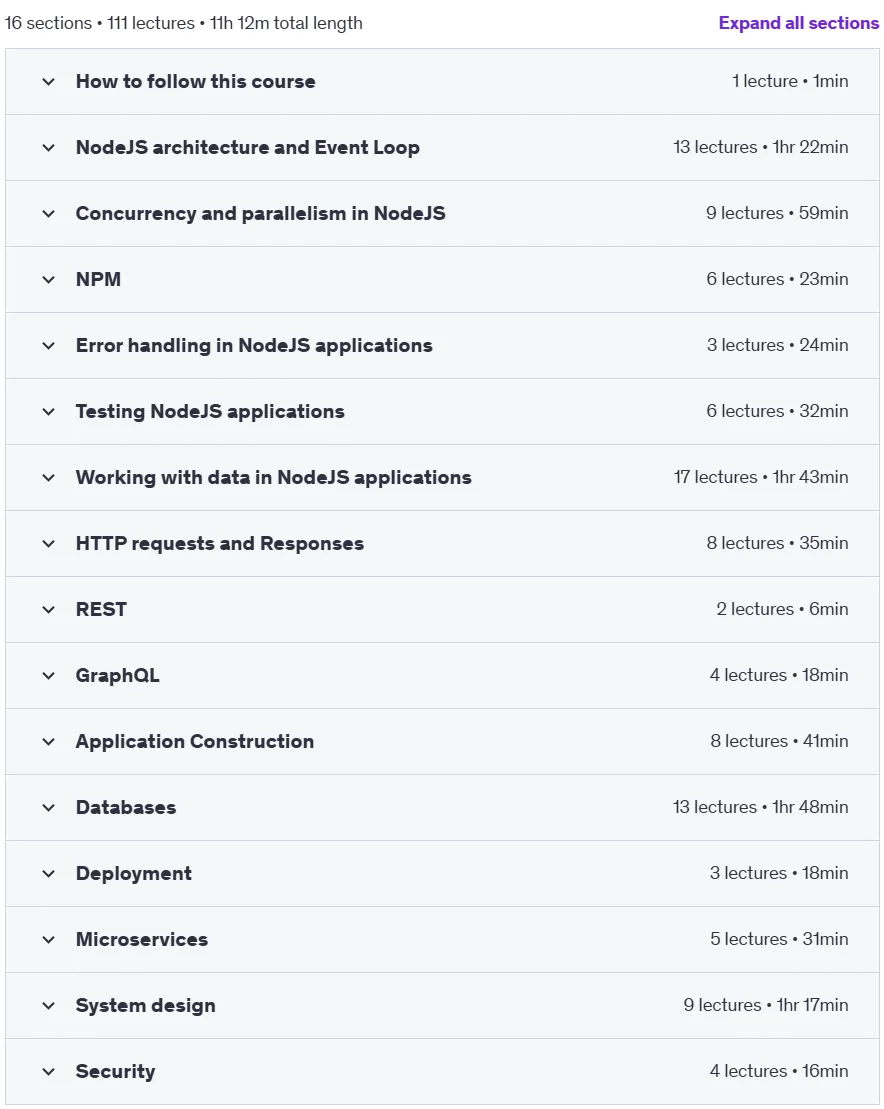Click the arrow icon beside Working with data
The width and height of the screenshot is (884, 1109).
coord(48,477)
